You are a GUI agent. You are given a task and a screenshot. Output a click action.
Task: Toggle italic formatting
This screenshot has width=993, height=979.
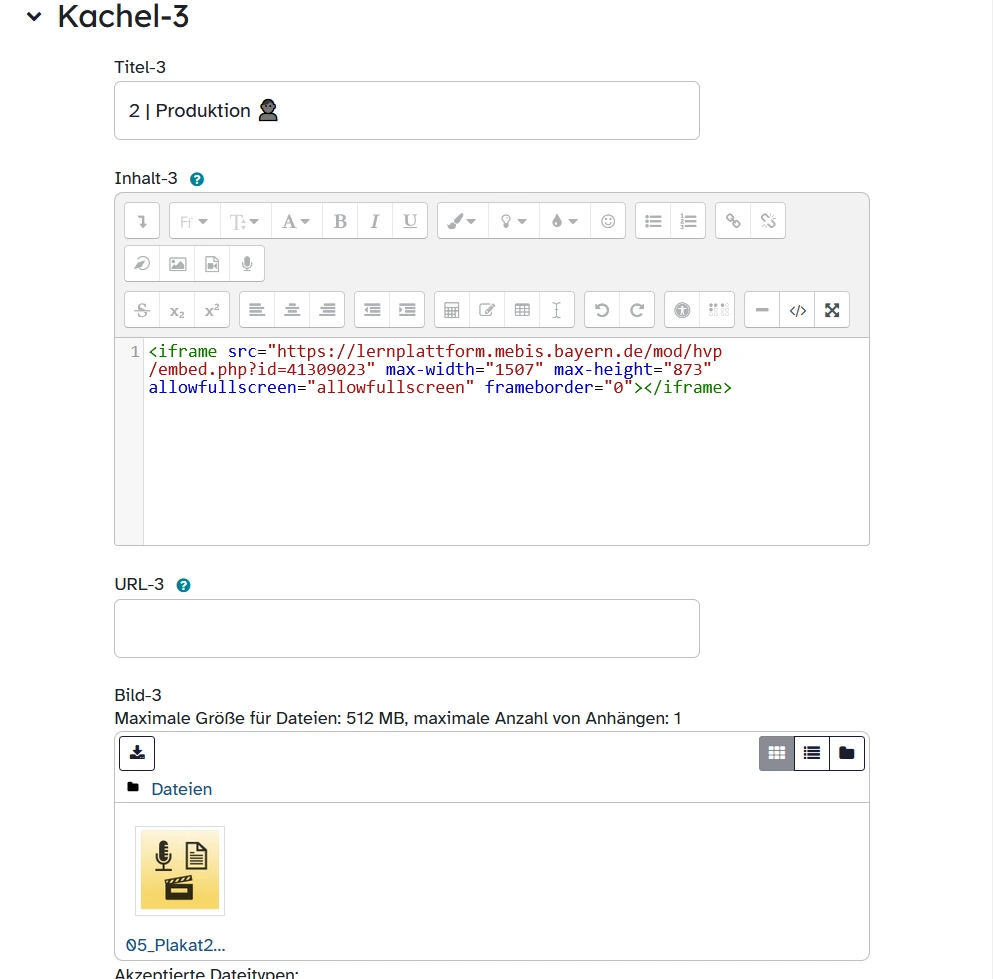pyautogui.click(x=375, y=221)
